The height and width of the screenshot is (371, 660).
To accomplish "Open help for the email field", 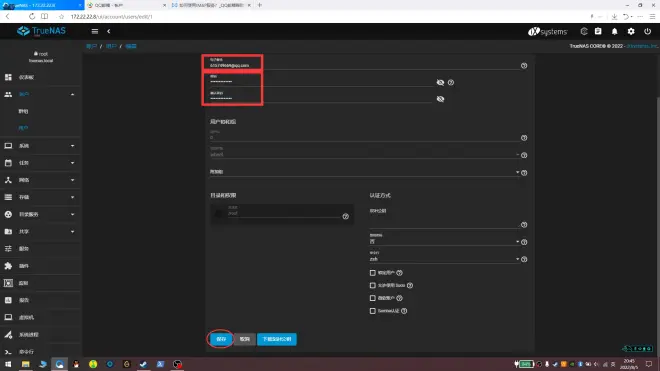I will [524, 66].
